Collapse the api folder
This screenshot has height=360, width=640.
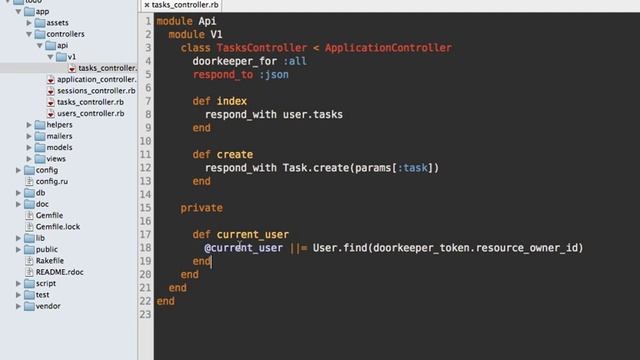click(40, 46)
